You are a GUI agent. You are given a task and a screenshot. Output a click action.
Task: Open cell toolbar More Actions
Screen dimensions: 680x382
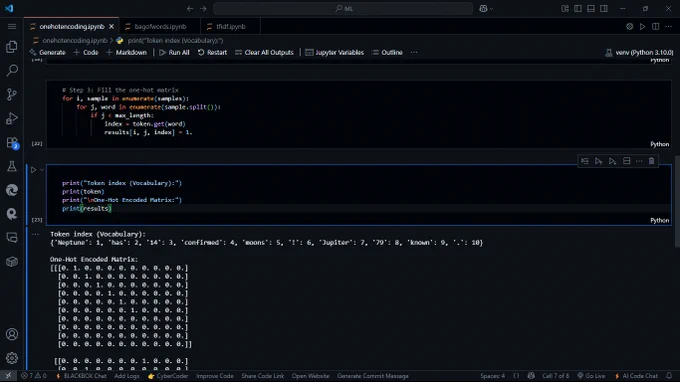click(x=639, y=161)
